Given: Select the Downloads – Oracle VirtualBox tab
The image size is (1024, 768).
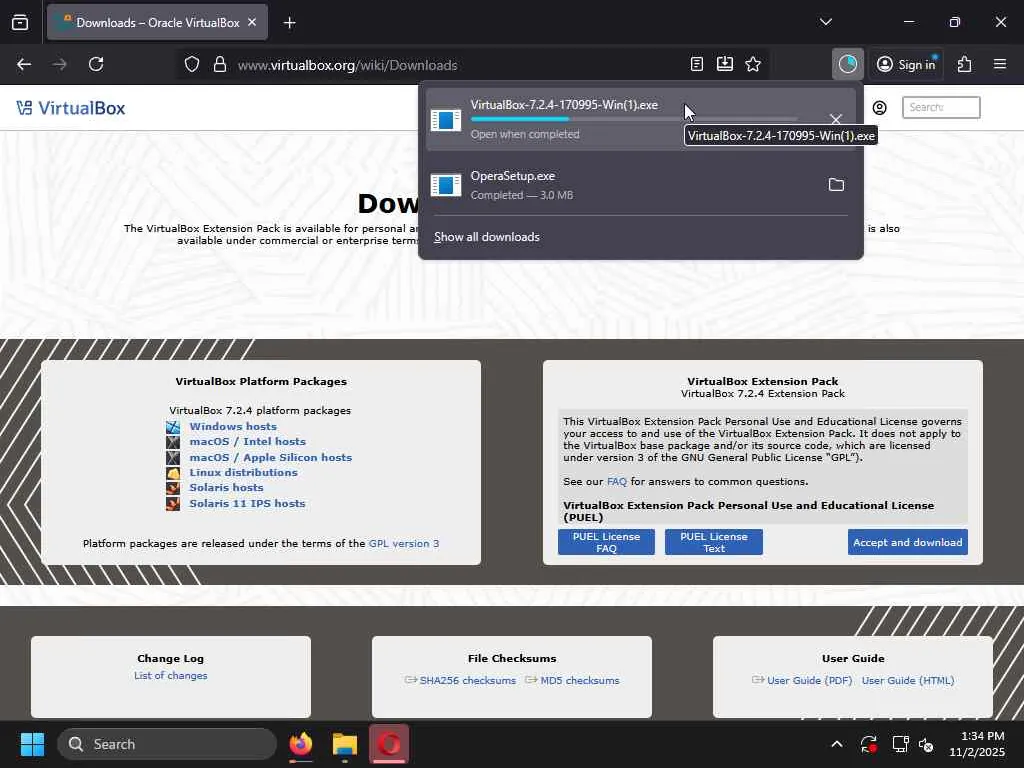Looking at the screenshot, I should (157, 23).
